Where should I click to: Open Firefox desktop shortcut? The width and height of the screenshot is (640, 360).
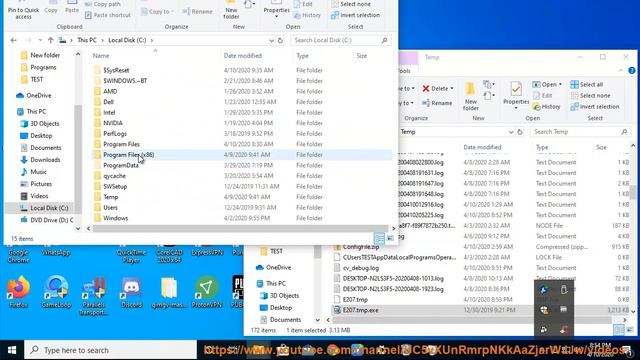18,291
